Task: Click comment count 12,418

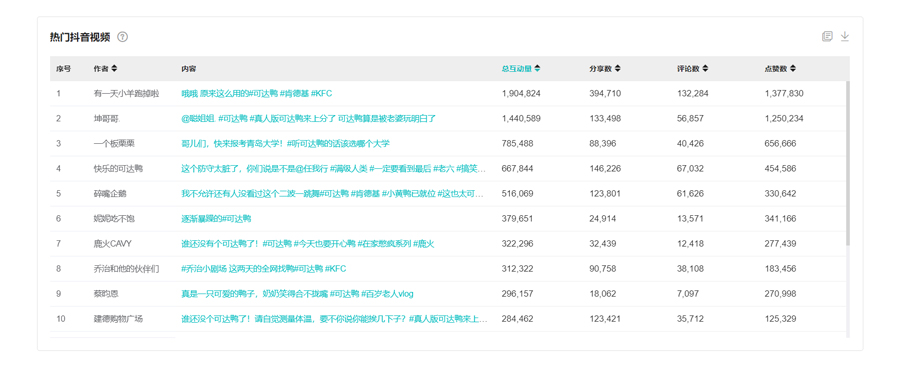Action: 690,244
